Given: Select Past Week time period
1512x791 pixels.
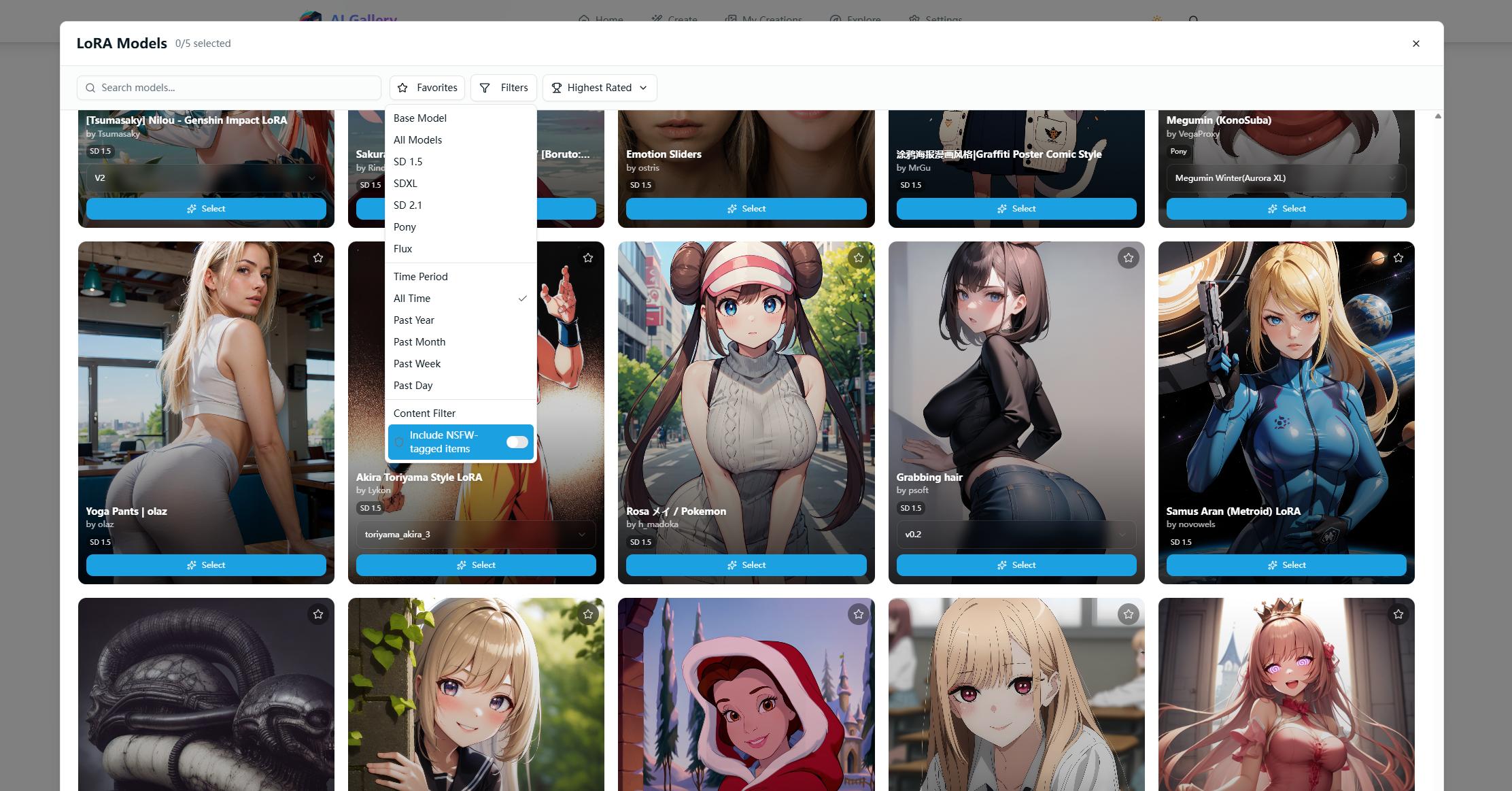Looking at the screenshot, I should point(460,364).
